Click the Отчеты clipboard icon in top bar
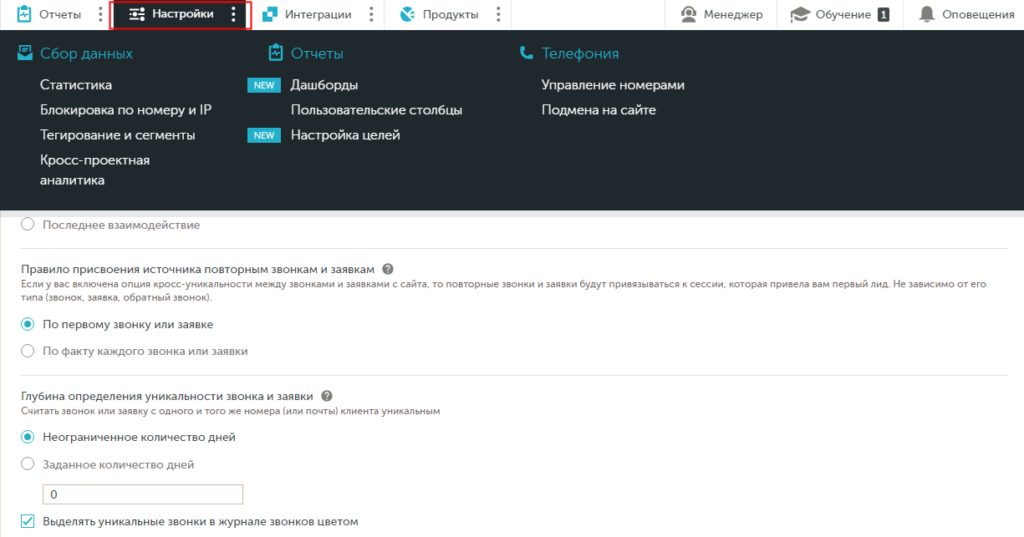 [25, 14]
